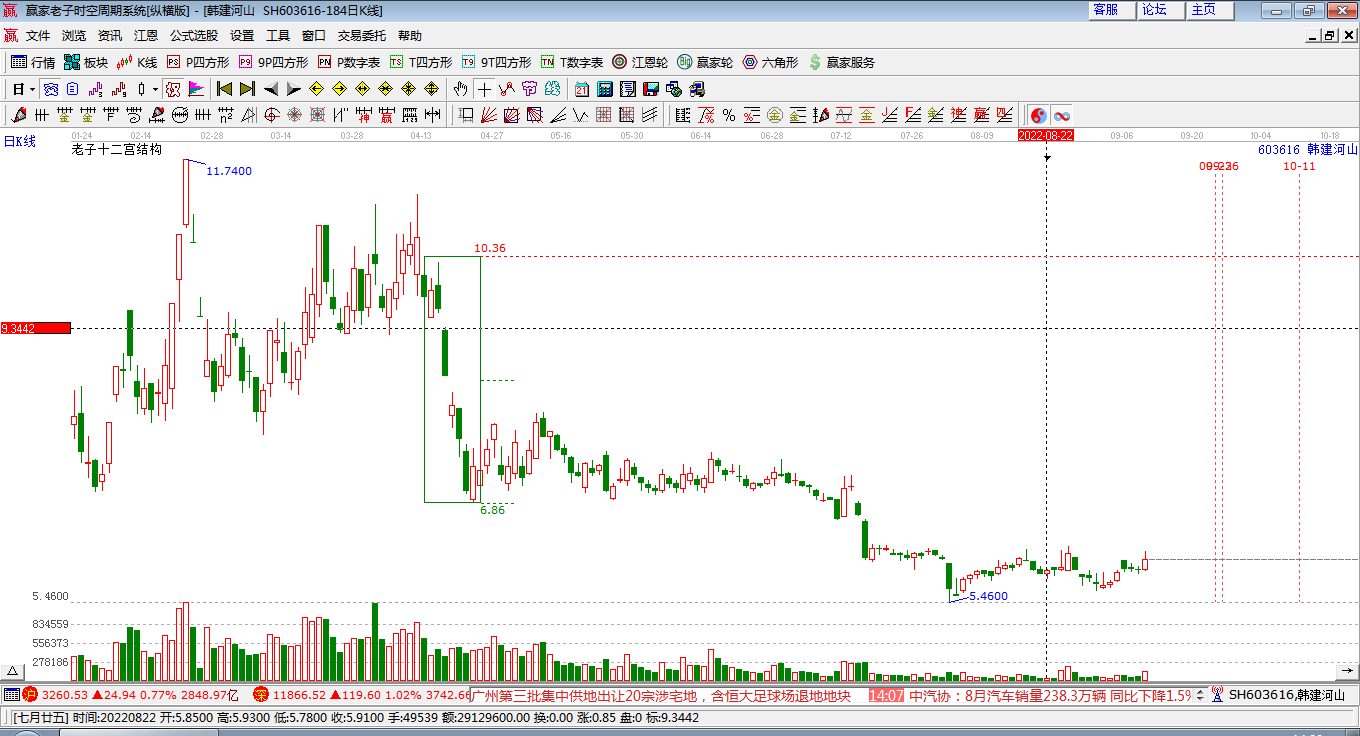Click the 论坛 forum button
Viewport: 1360px width, 736px height.
(x=1161, y=10)
